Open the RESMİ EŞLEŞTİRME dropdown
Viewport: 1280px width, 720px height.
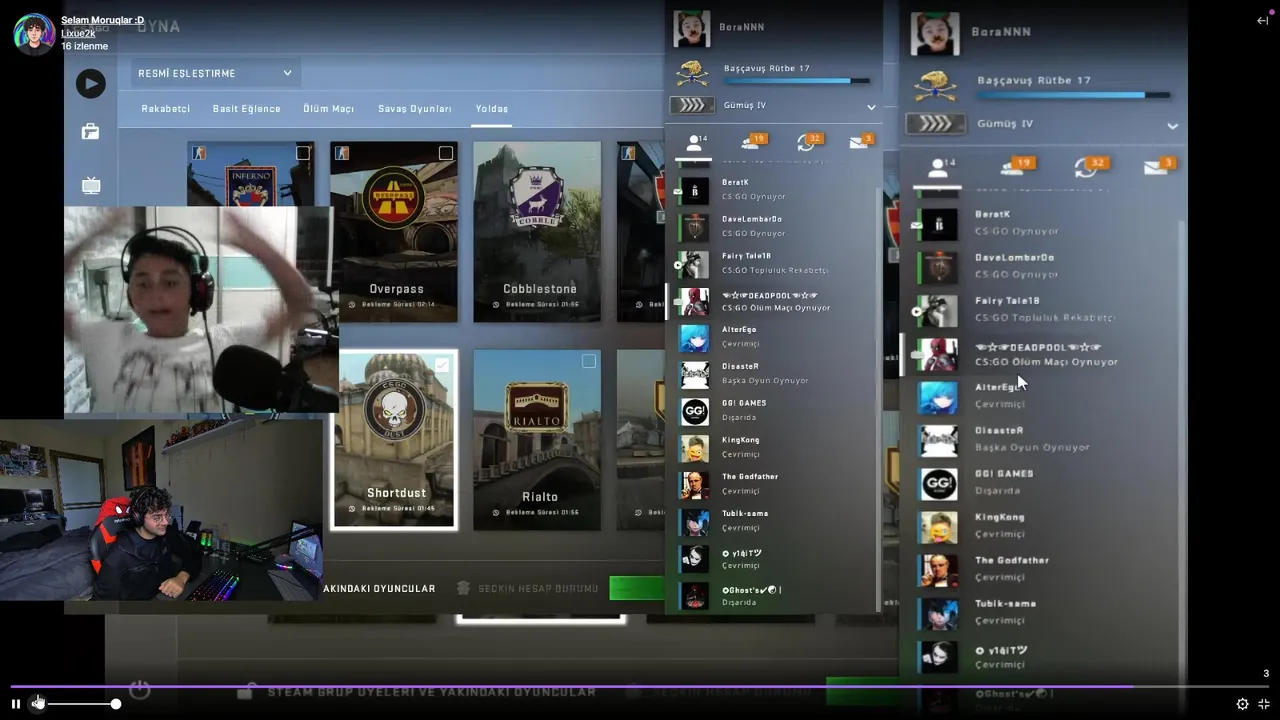click(x=215, y=73)
